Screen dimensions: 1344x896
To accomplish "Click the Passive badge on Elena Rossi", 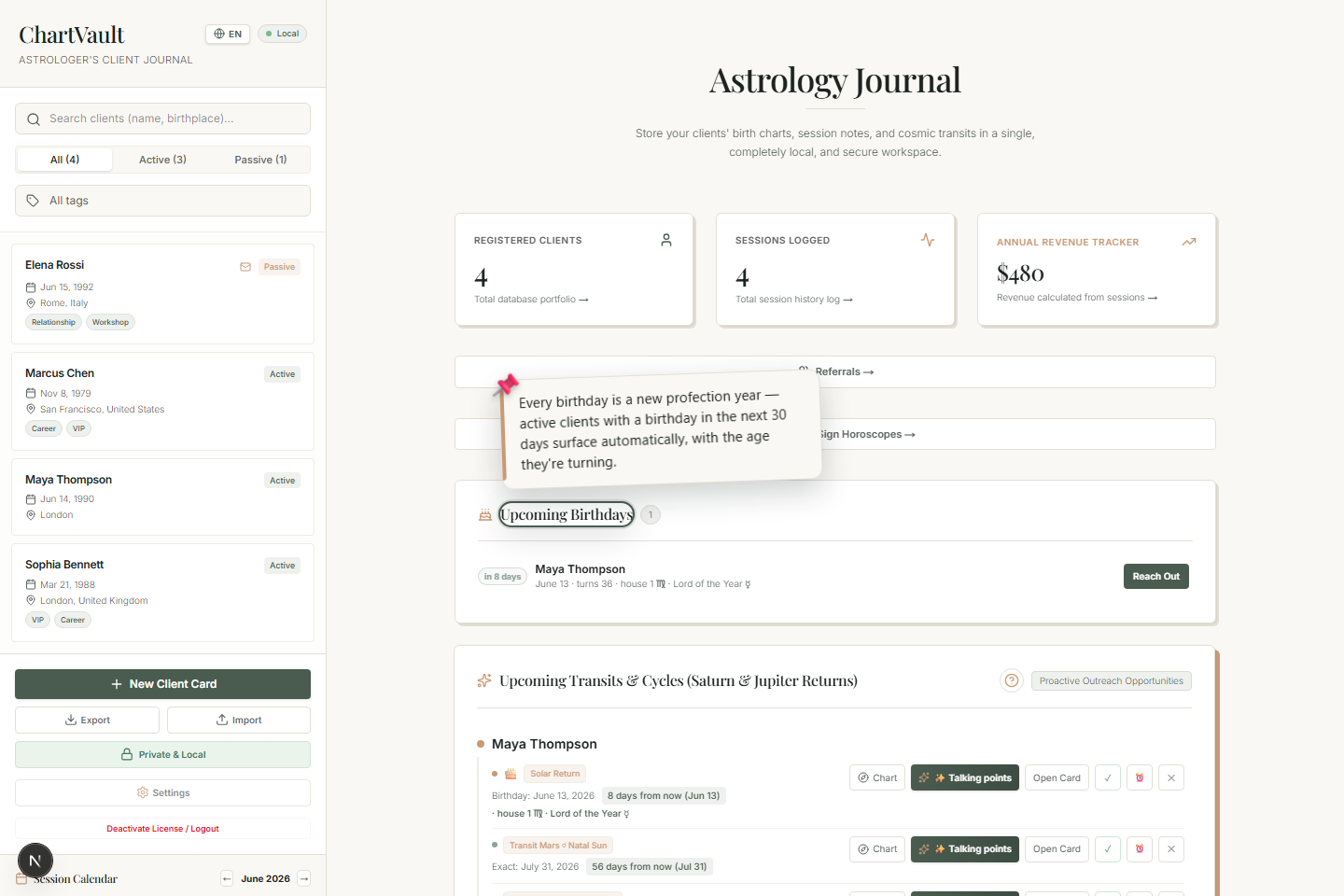I will (x=279, y=267).
